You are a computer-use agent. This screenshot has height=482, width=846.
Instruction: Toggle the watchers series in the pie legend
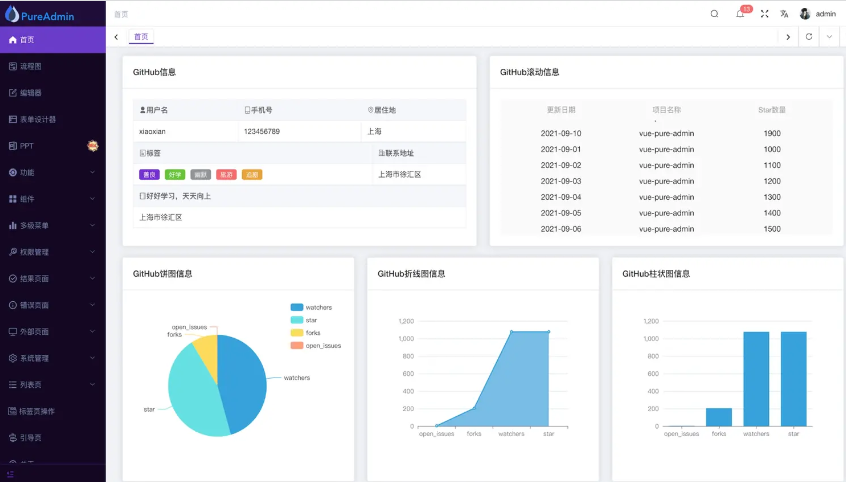pyautogui.click(x=311, y=307)
